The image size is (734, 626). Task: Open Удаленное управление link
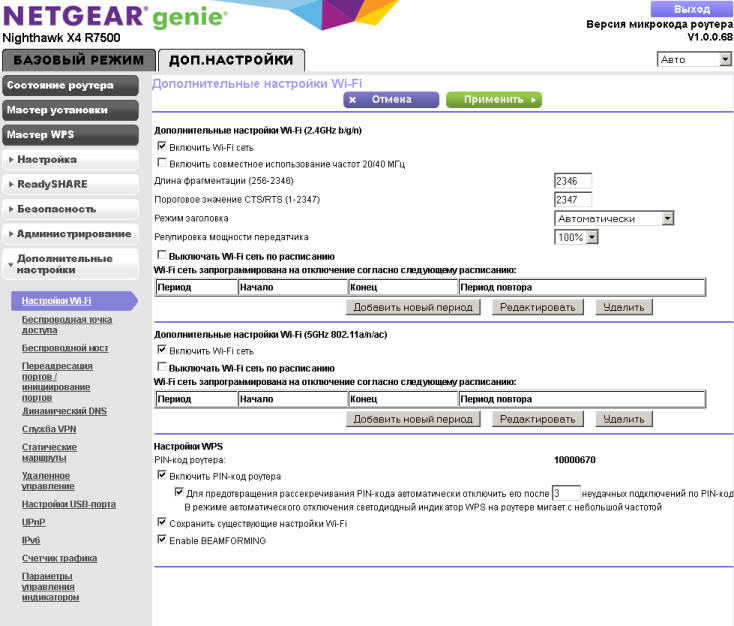(x=48, y=481)
